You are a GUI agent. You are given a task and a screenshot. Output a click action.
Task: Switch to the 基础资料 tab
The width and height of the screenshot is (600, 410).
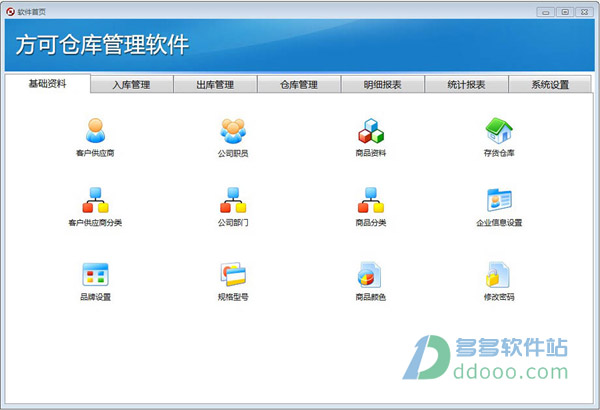point(47,83)
